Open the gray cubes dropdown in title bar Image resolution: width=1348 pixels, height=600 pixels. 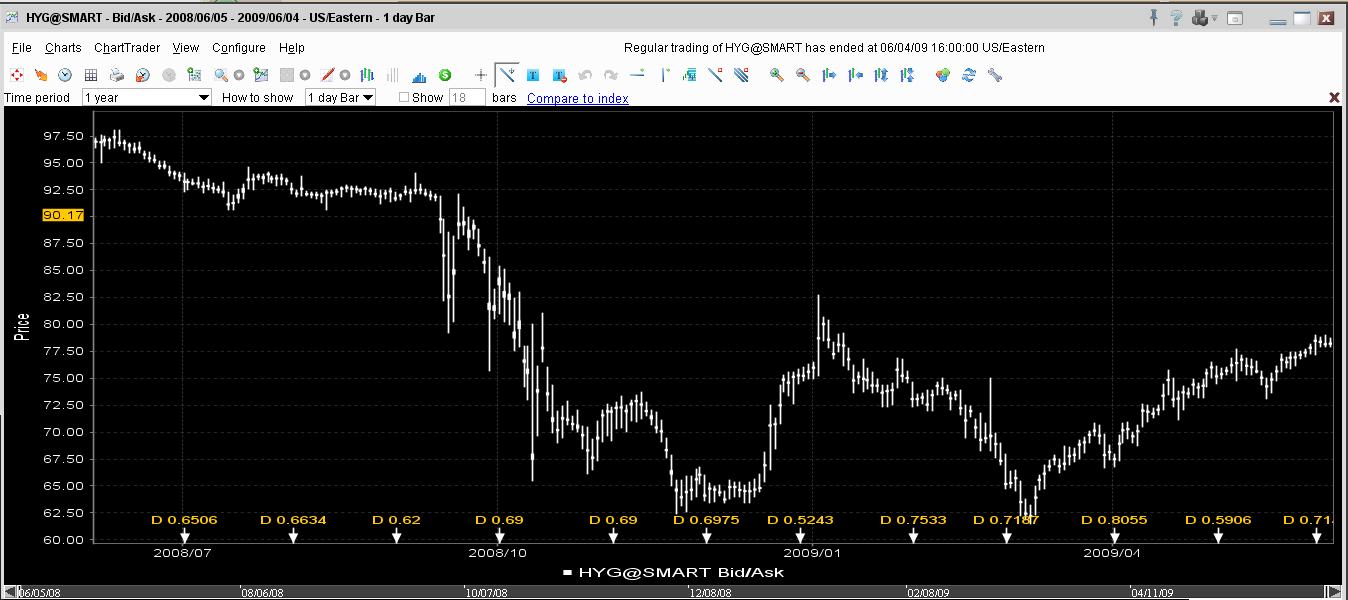(1204, 18)
